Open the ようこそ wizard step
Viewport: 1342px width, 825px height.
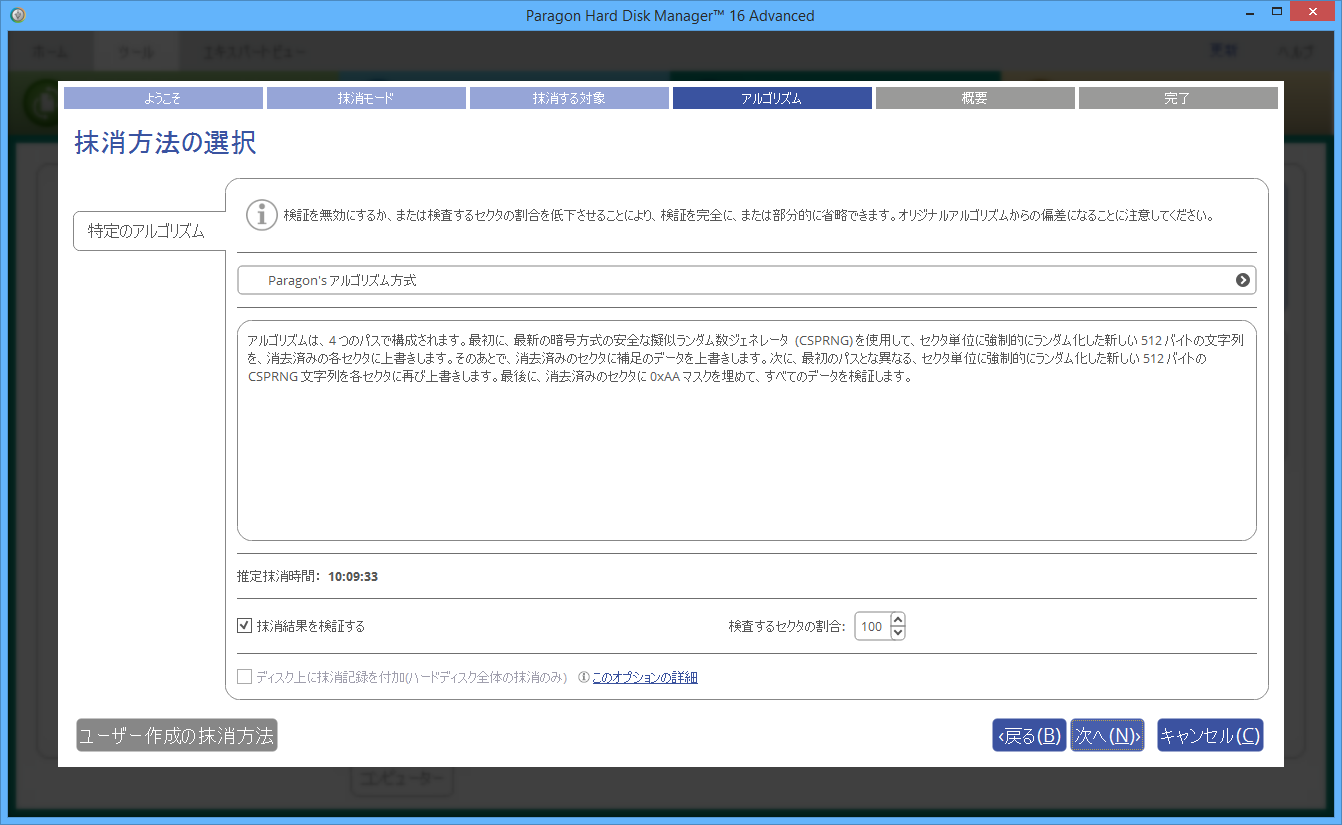(163, 98)
